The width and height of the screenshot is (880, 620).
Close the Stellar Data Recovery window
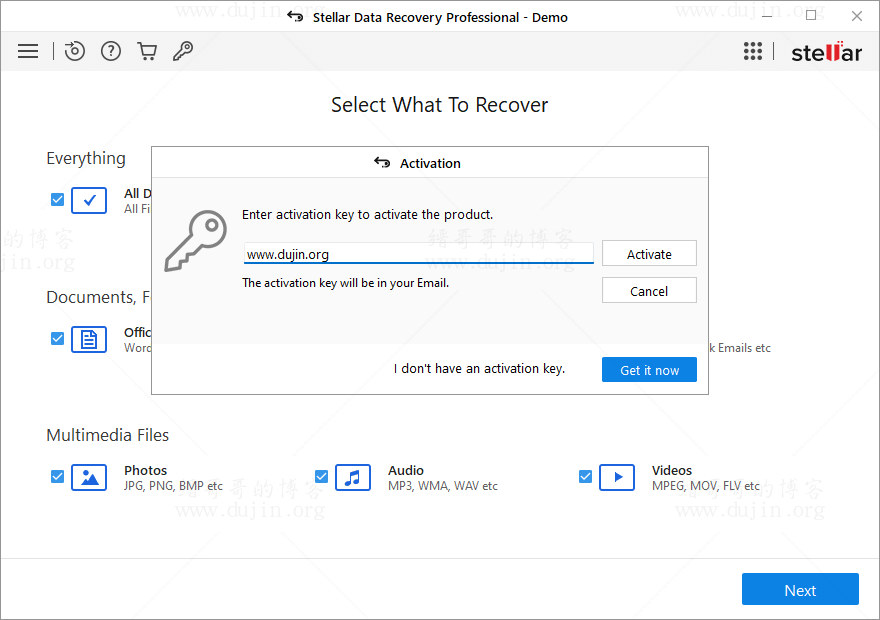(856, 16)
